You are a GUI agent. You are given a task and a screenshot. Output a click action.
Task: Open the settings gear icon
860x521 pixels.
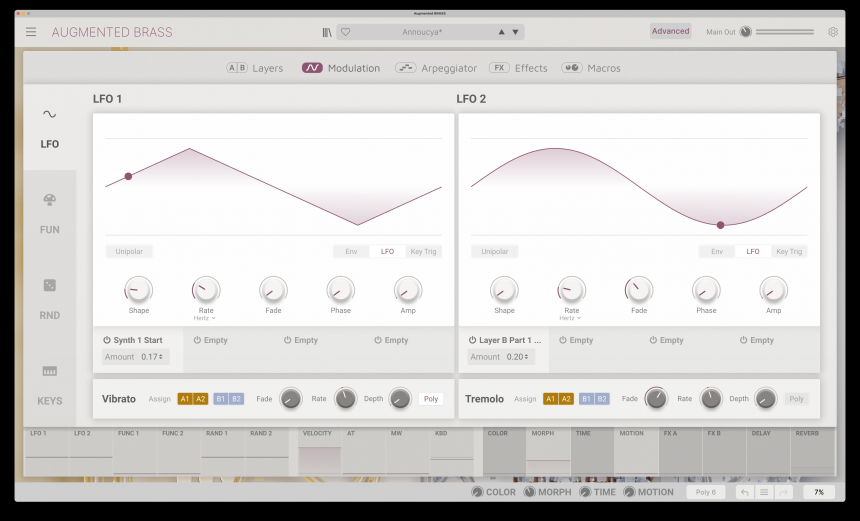(x=833, y=32)
